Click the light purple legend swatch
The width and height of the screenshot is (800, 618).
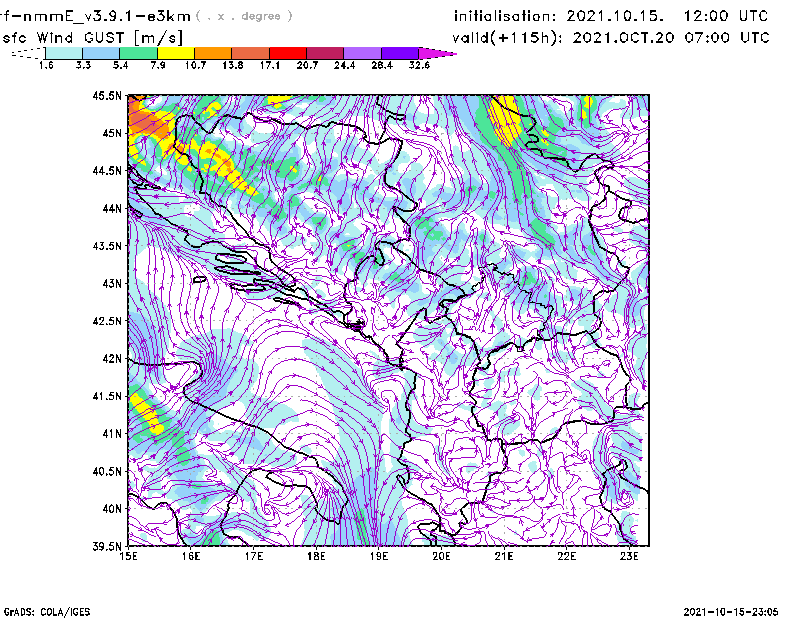362,53
